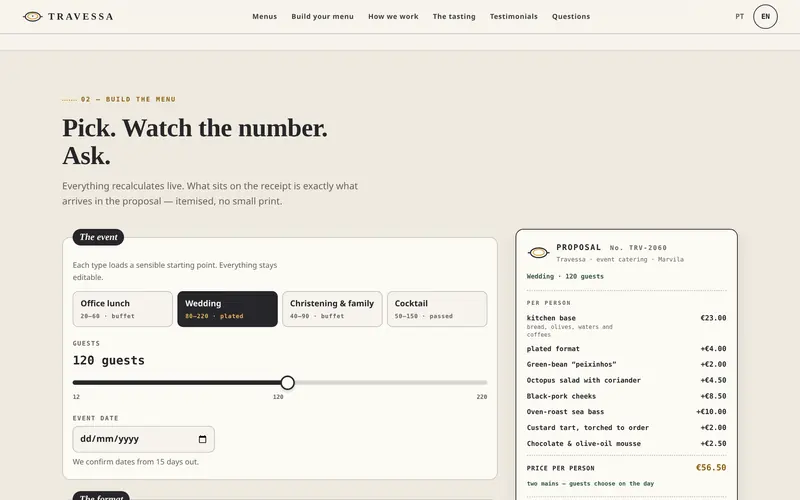This screenshot has width=800, height=500.
Task: Click 'two mains — guests choose on the day' note
Action: [x=590, y=484]
